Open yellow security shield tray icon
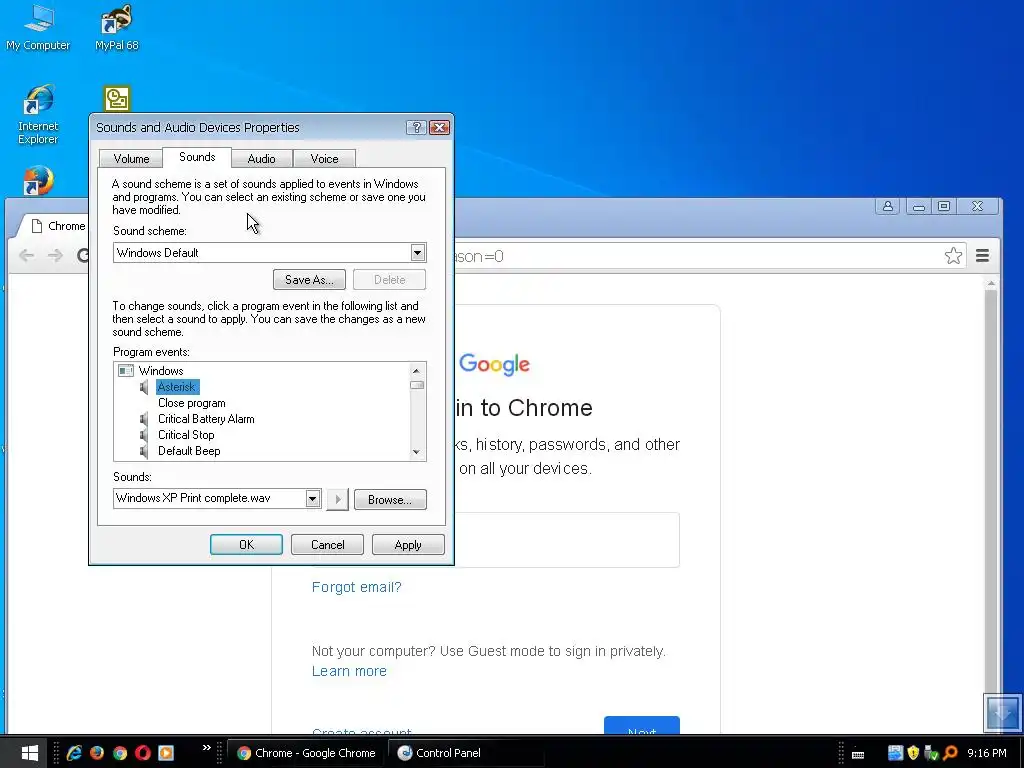The height and width of the screenshot is (768, 1024). click(913, 753)
